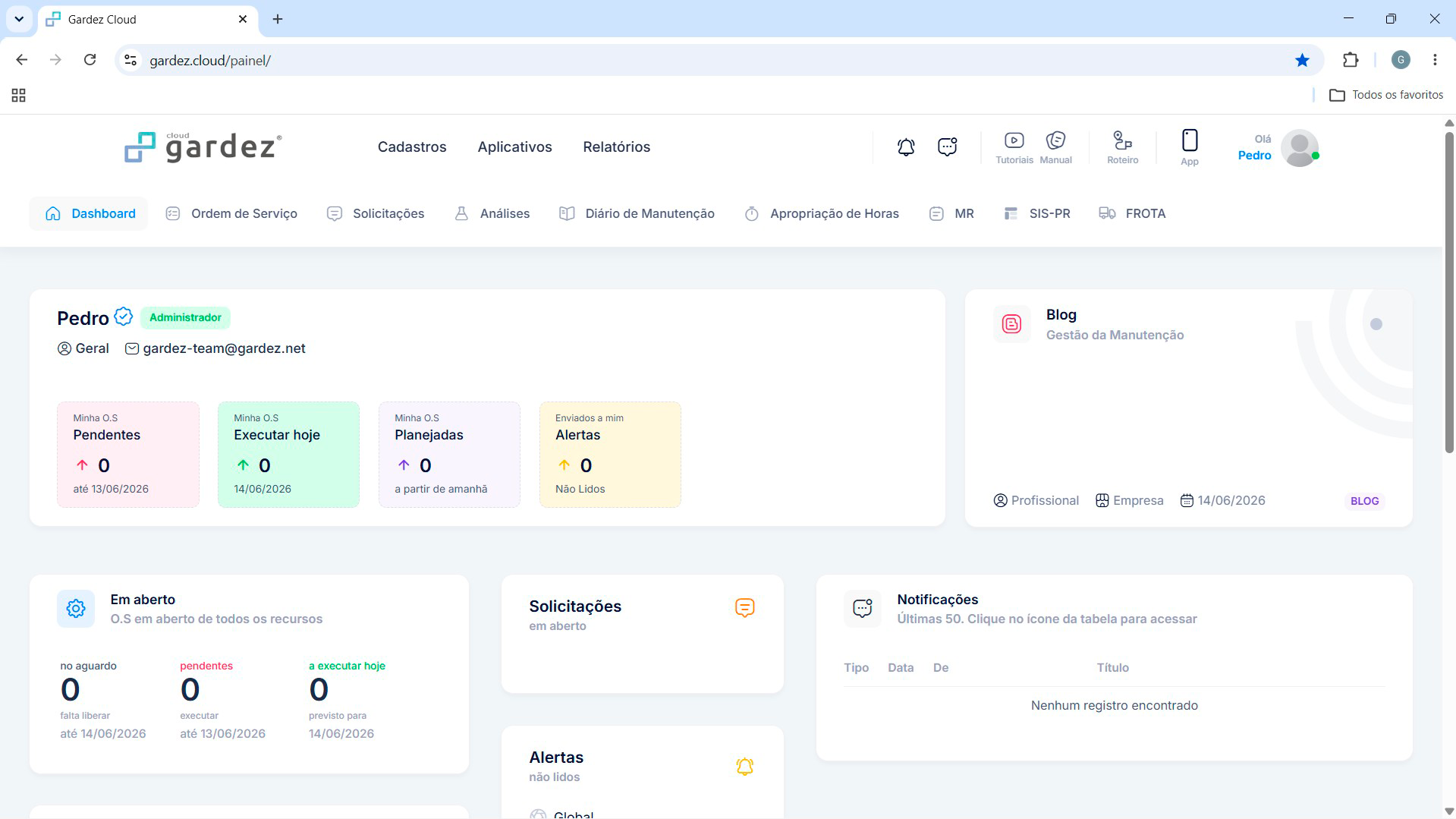Click the Blog card icon
Screen dimensions: 1456x819
(x=1012, y=324)
